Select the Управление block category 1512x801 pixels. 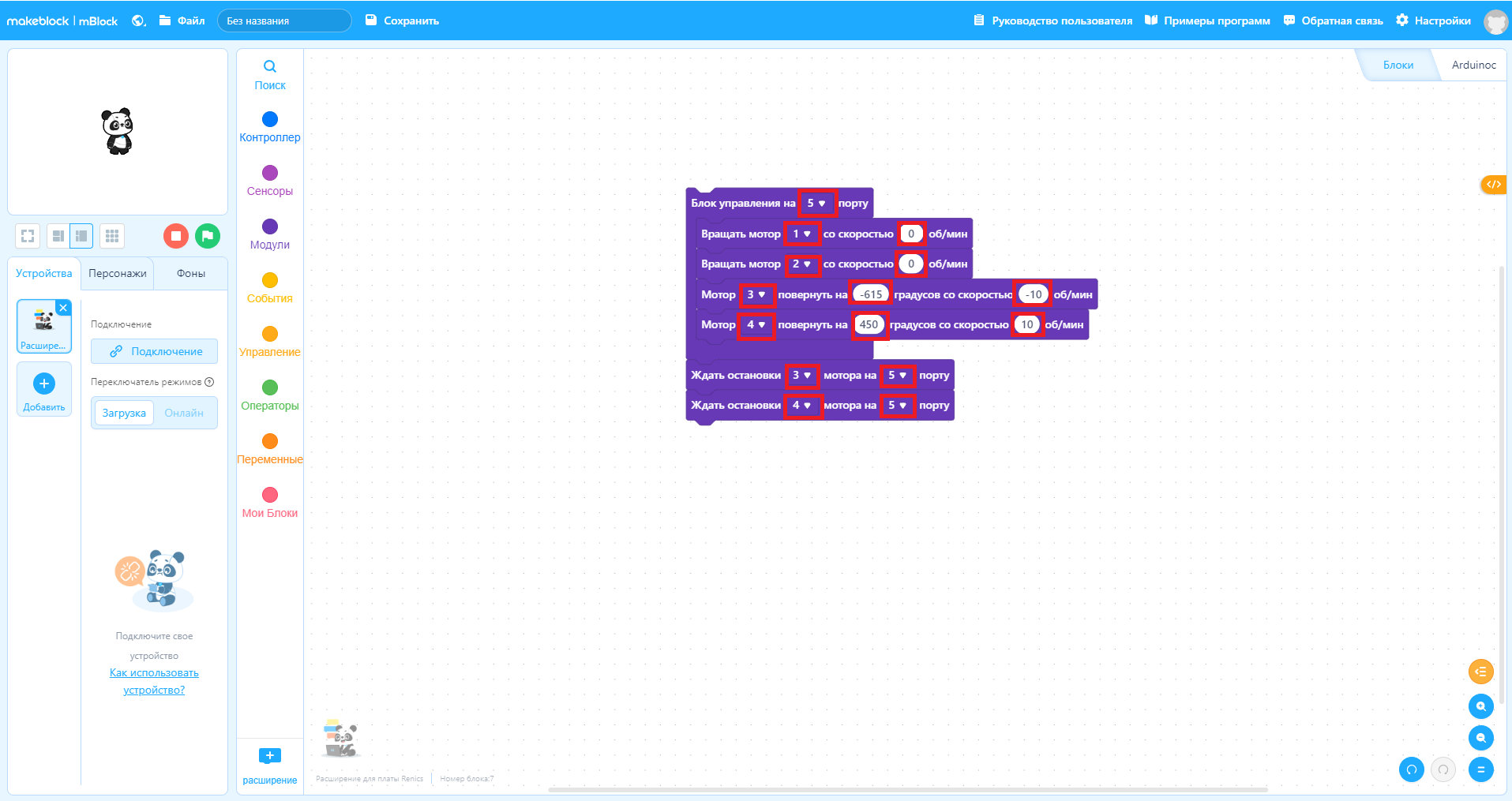pos(270,342)
